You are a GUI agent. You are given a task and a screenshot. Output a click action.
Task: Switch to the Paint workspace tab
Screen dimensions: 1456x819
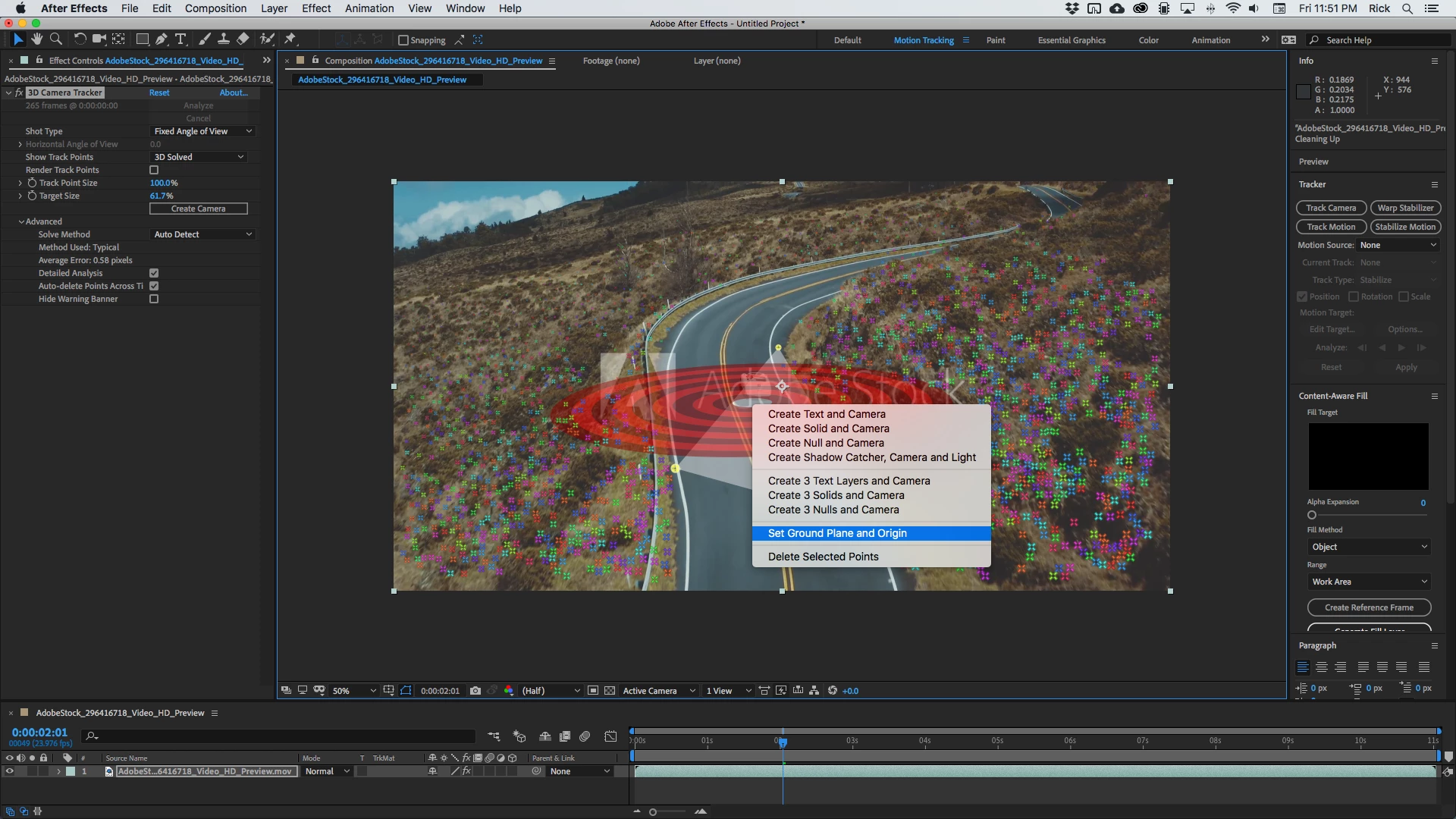click(x=995, y=40)
